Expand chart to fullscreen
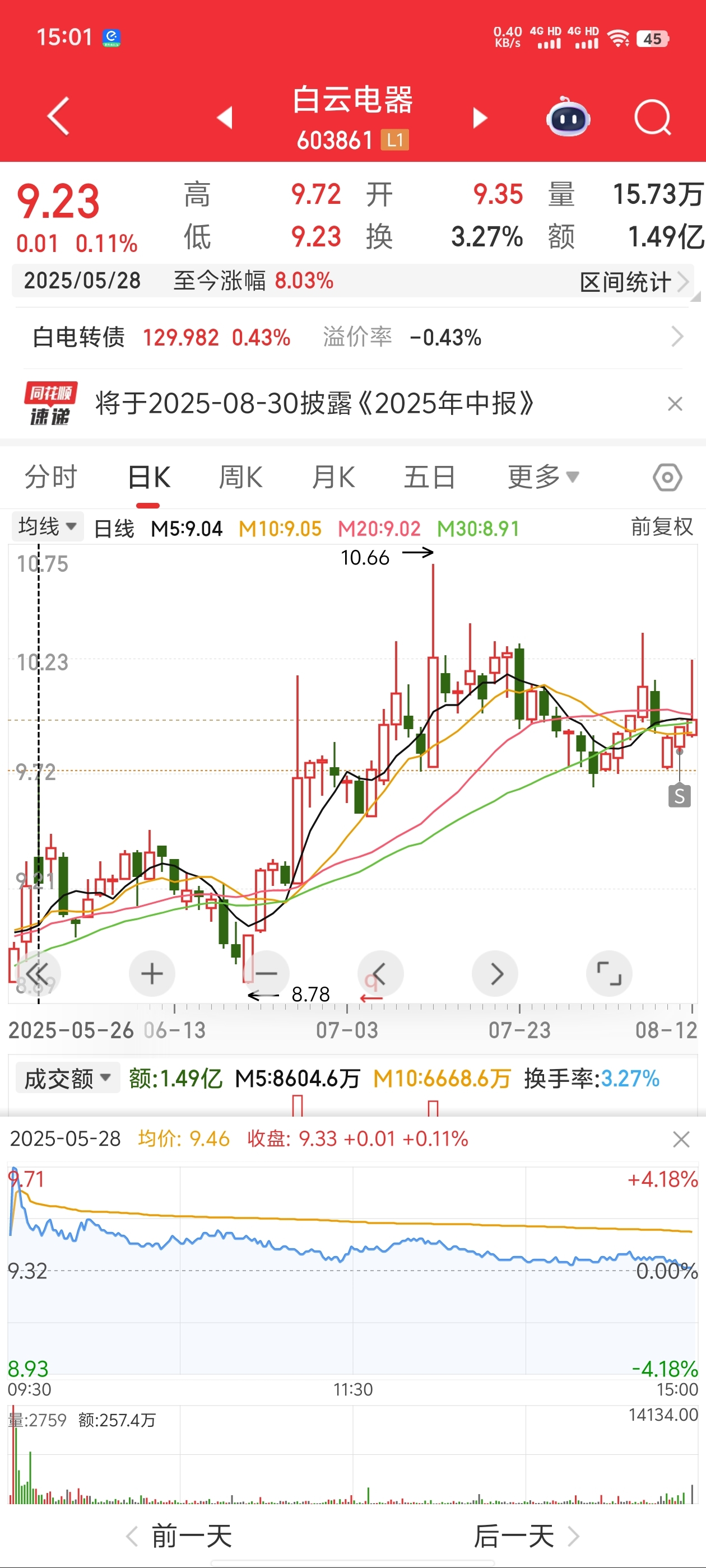Image resolution: width=706 pixels, height=1568 pixels. point(609,974)
